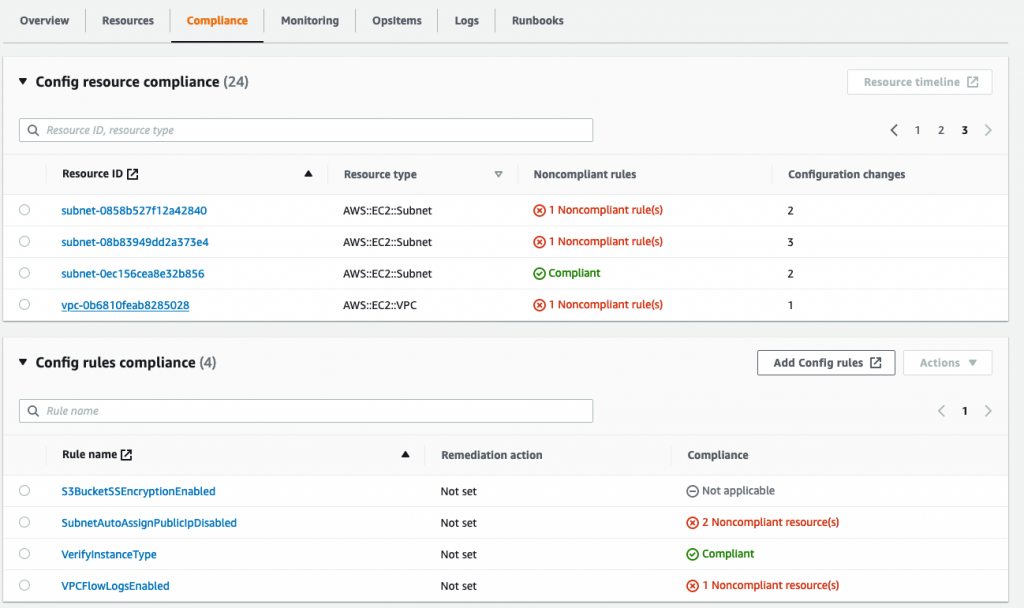
Task: Click the Not applicable icon for S3BucketSSEncryptionEnabled
Action: click(x=692, y=490)
